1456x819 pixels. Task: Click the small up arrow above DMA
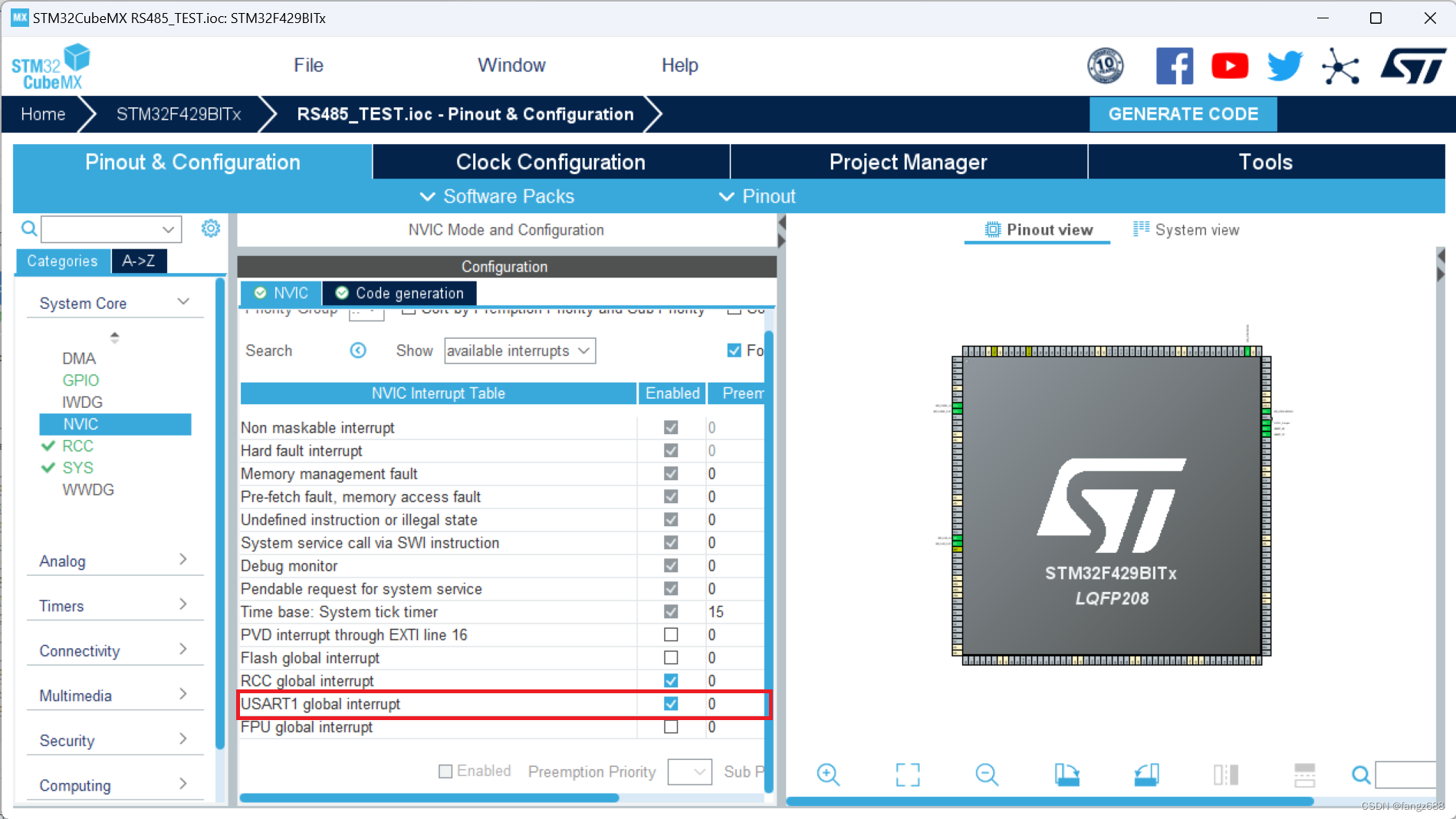[114, 336]
